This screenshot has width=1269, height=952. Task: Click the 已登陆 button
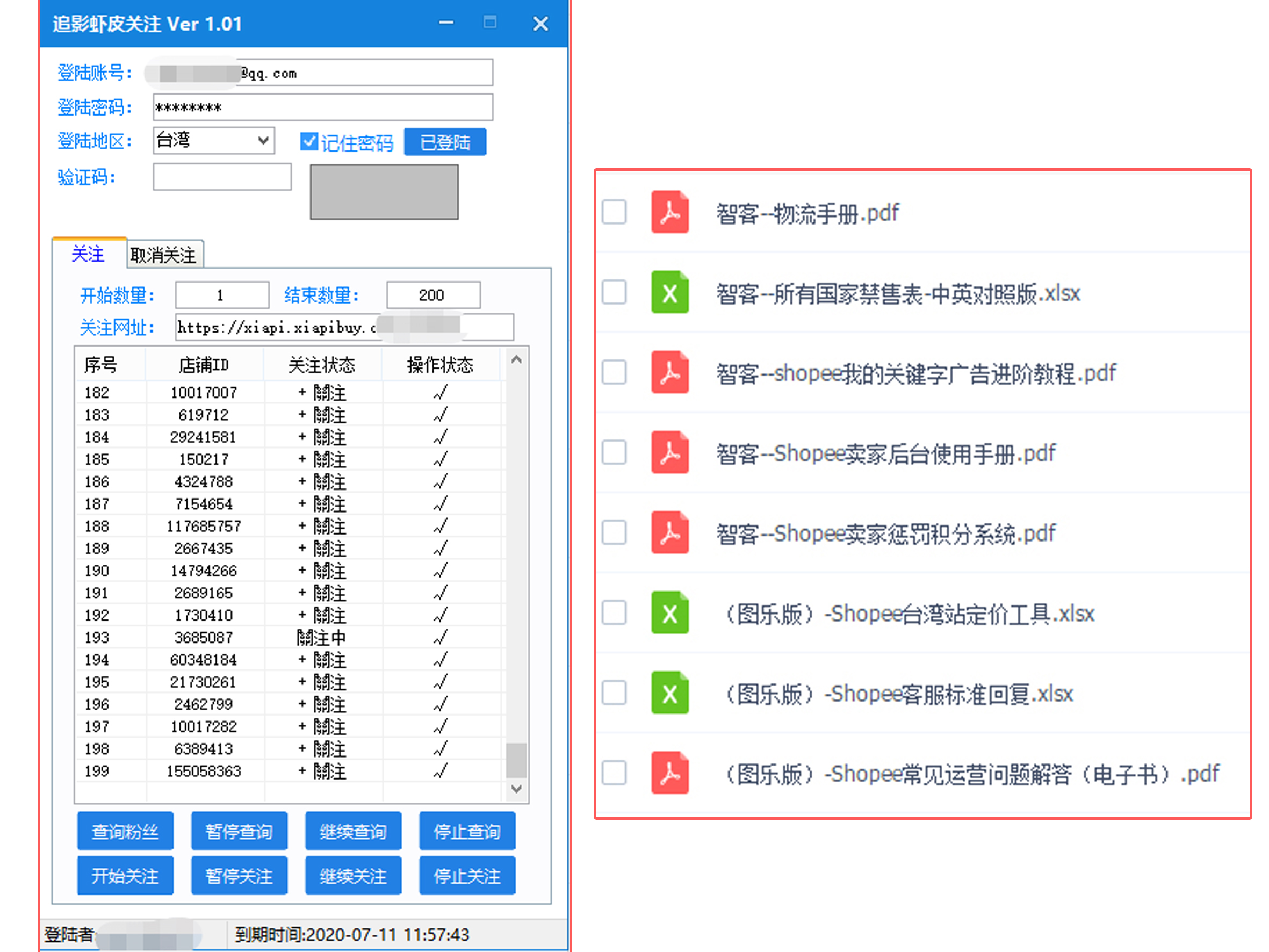click(445, 142)
